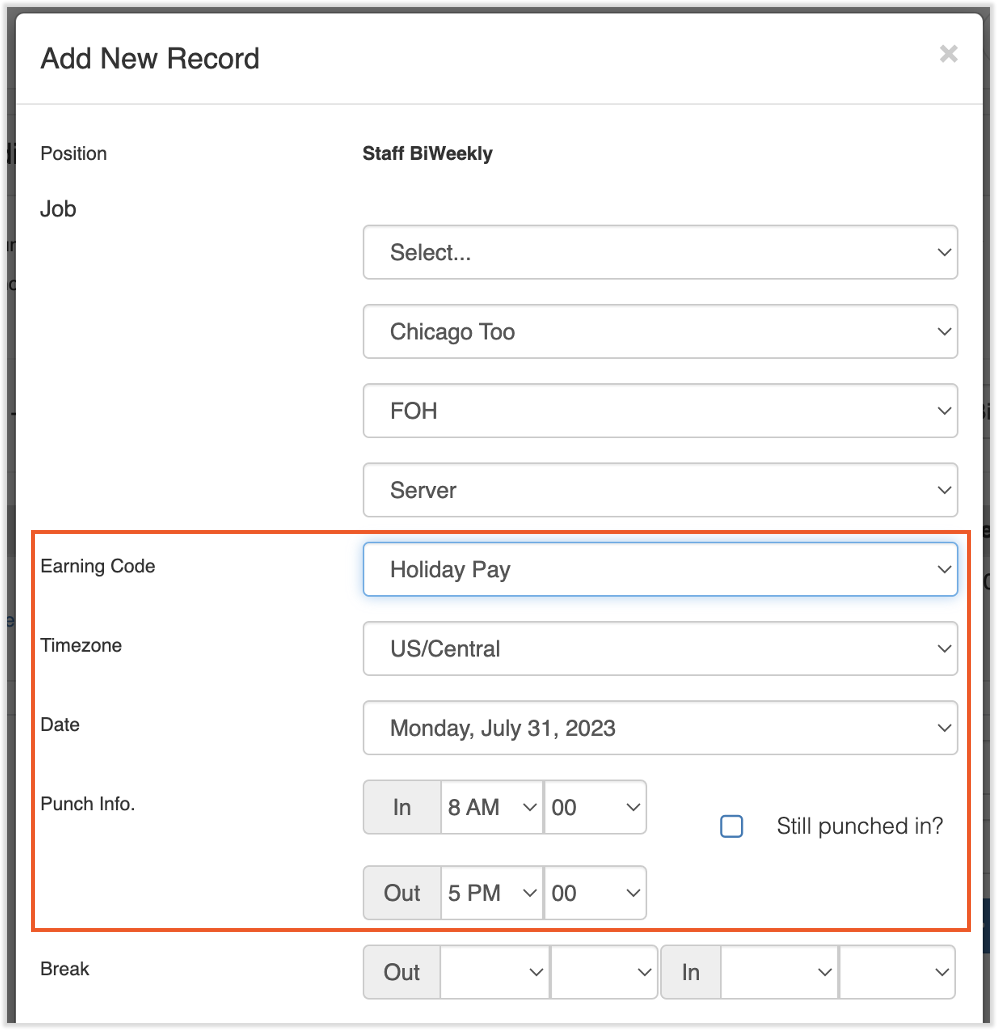The width and height of the screenshot is (1000, 1034).
Task: Open the US/Central timezone dropdown
Action: click(x=660, y=649)
